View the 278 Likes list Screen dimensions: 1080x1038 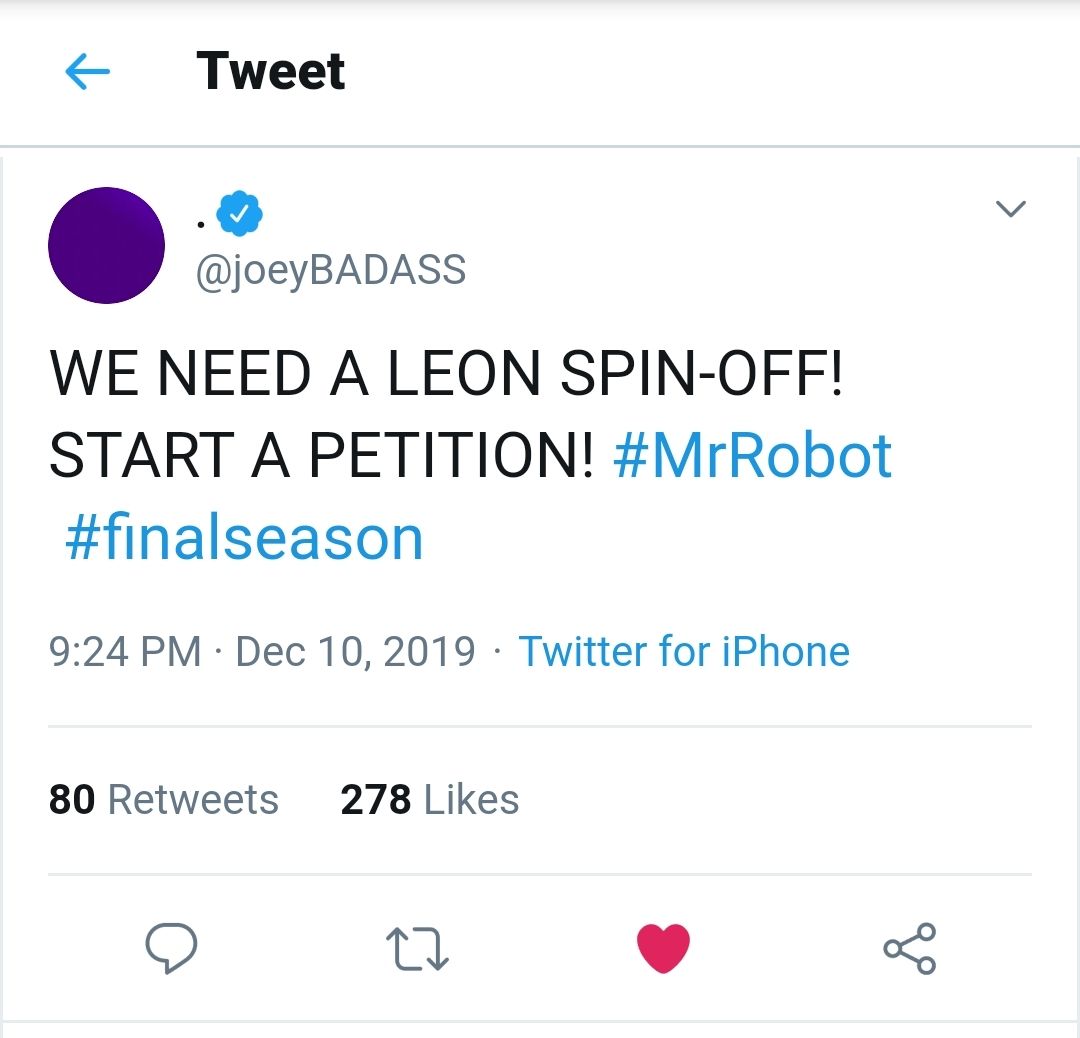[430, 800]
